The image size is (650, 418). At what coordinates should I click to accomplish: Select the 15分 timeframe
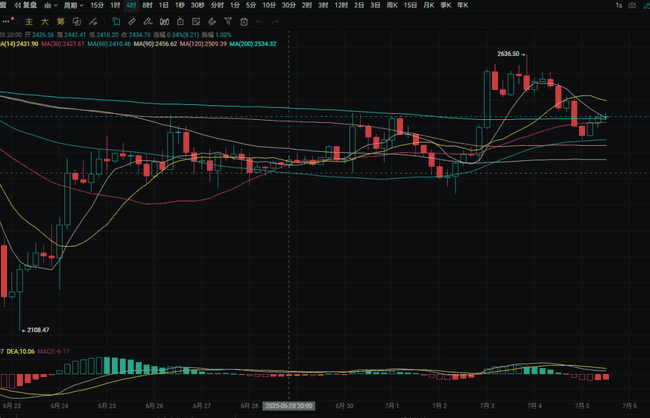pos(96,6)
